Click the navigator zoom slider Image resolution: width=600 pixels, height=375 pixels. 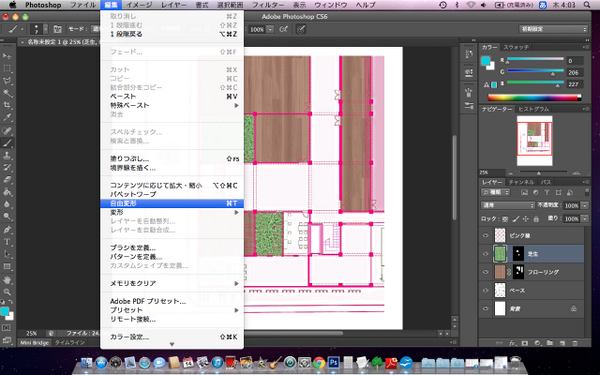(538, 173)
